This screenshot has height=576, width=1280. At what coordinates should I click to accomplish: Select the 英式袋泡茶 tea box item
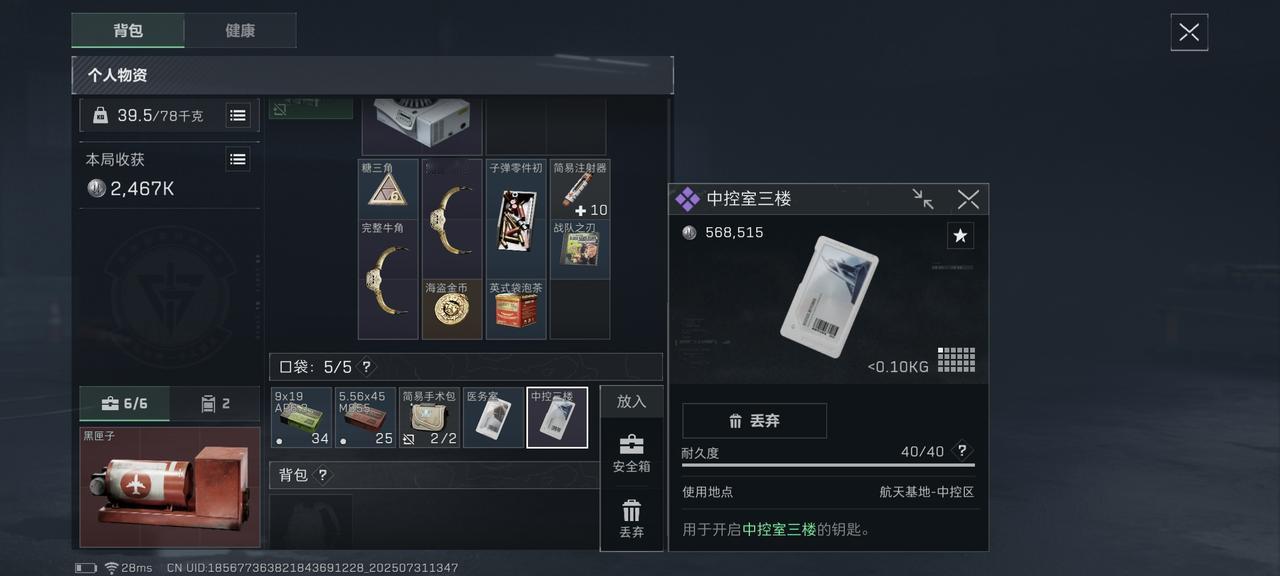pos(516,309)
